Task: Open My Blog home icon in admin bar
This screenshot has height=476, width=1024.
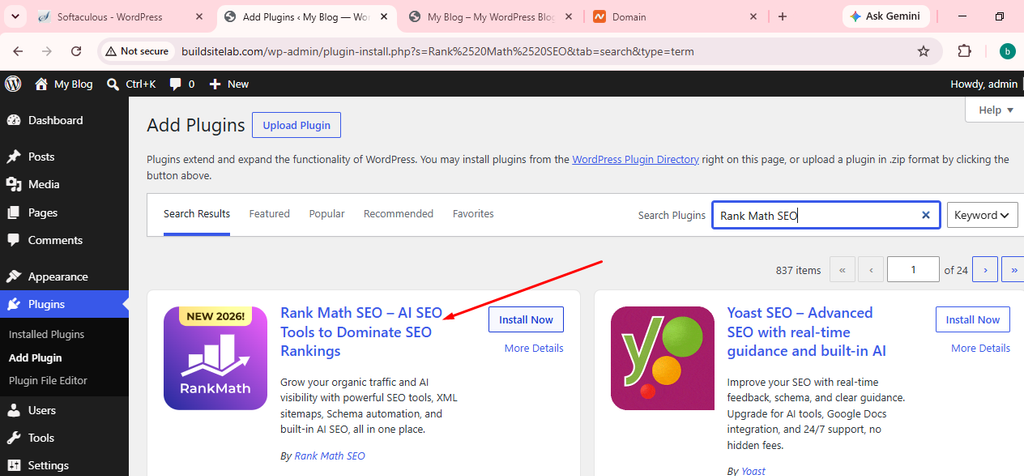Action: click(64, 84)
